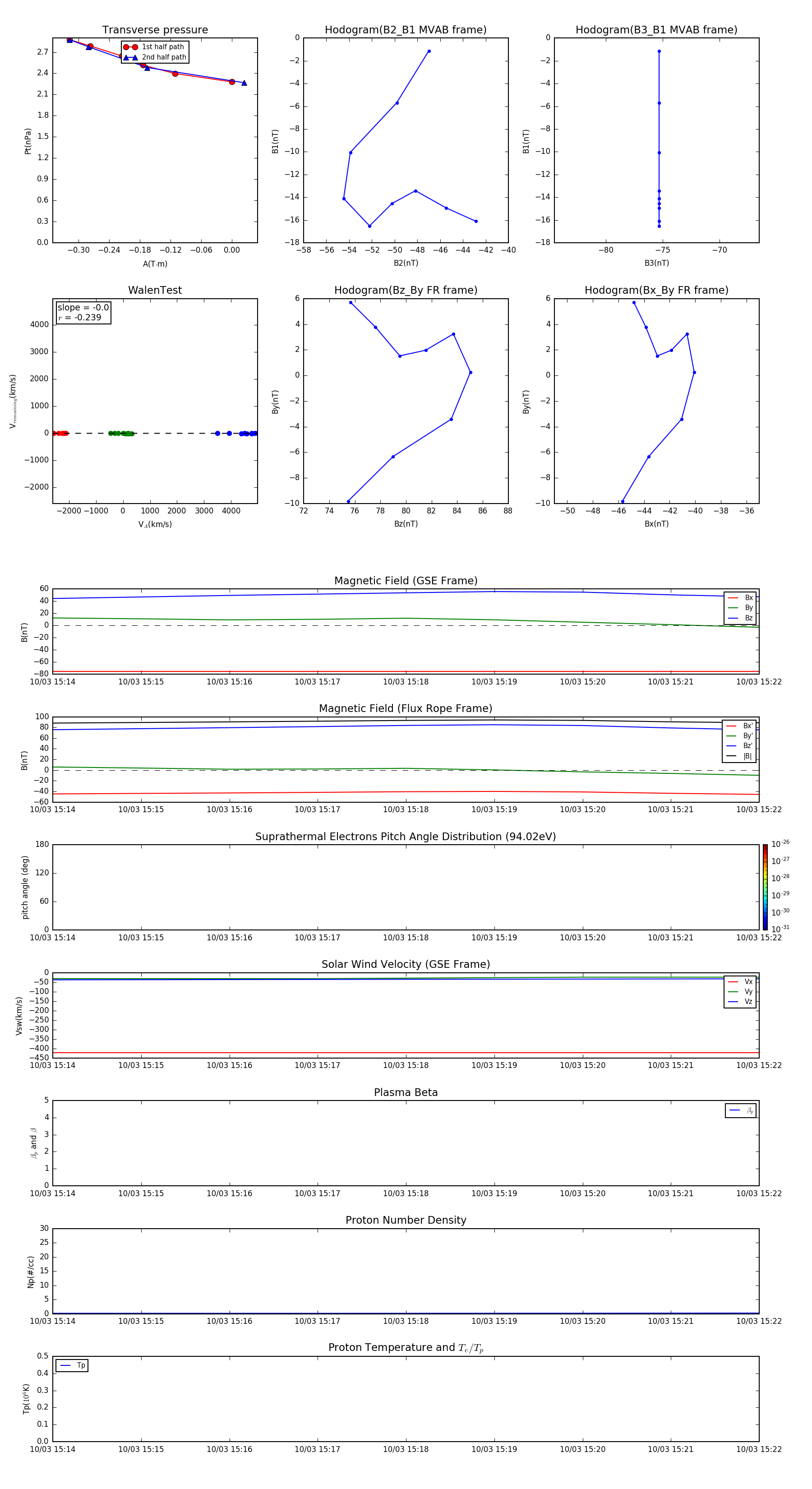This screenshot has width=812, height=1489.
Task: Click the "Tp" legend in temperature plot
Action: pos(72,1365)
